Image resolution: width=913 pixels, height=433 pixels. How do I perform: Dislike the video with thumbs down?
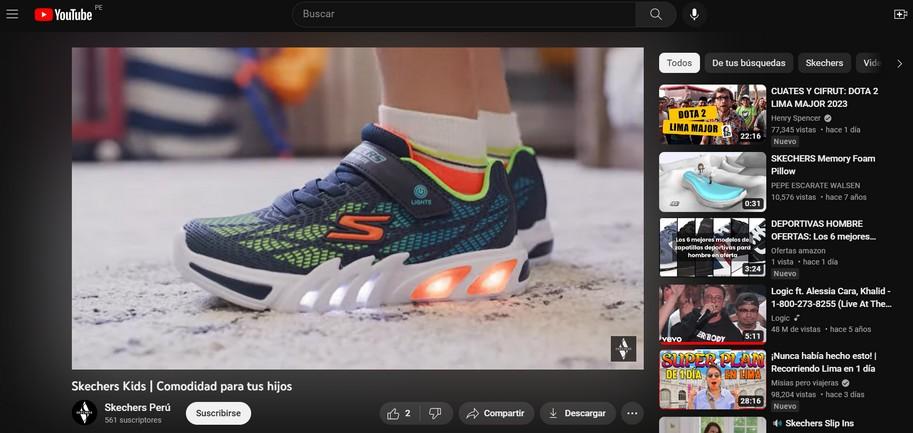(435, 413)
